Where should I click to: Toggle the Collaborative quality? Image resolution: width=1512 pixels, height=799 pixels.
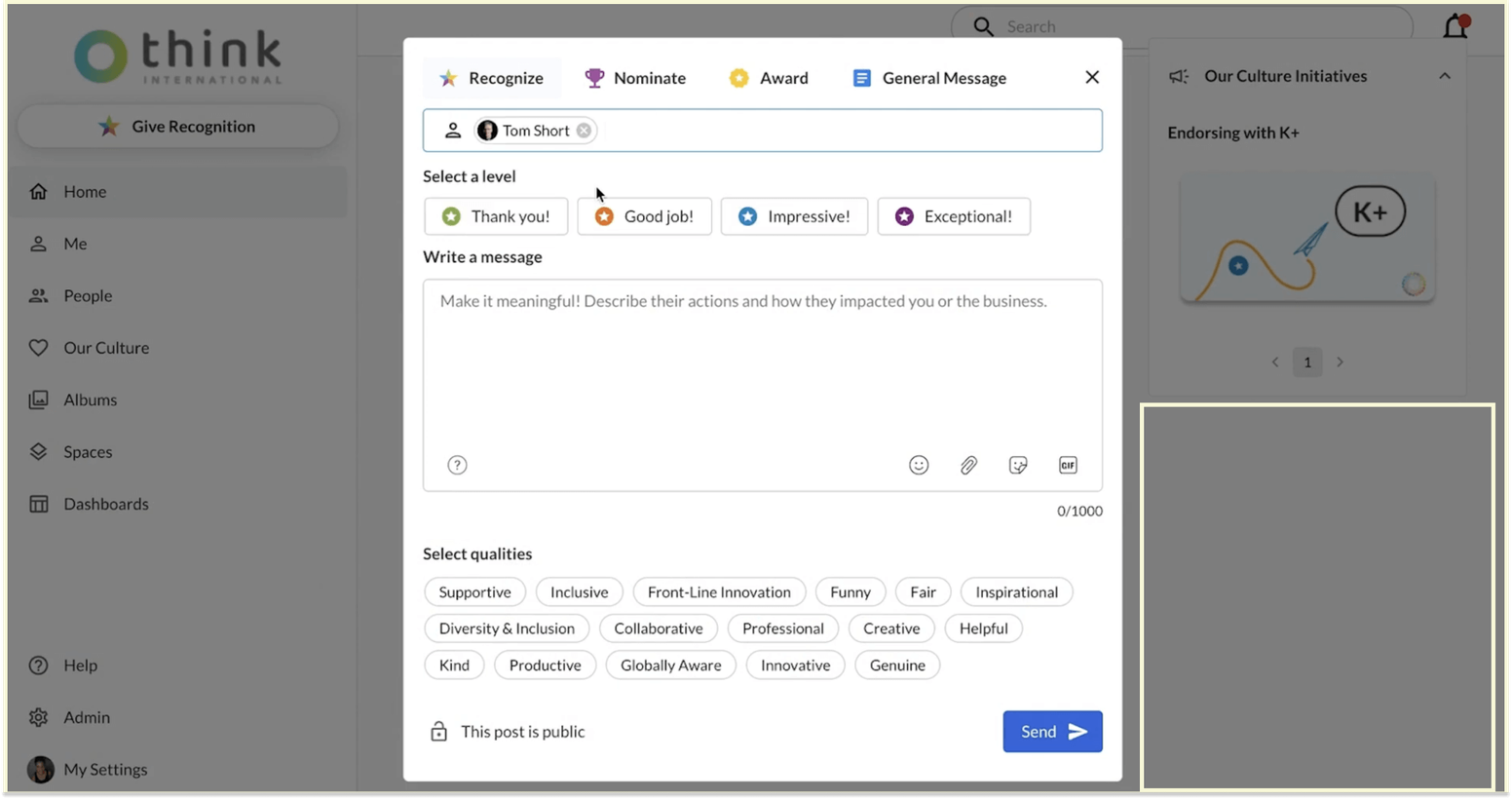tap(659, 628)
